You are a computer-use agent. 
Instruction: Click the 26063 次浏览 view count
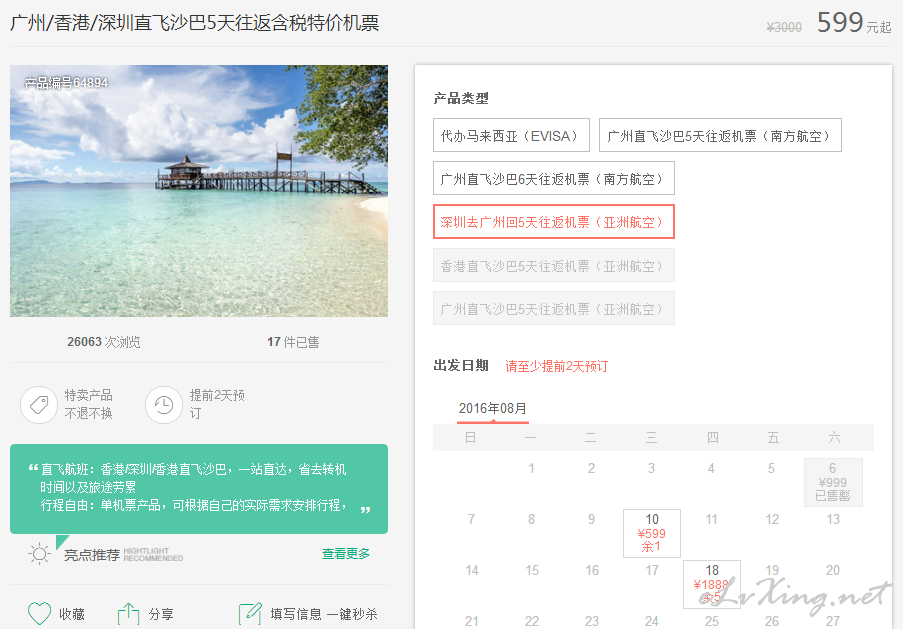(104, 342)
